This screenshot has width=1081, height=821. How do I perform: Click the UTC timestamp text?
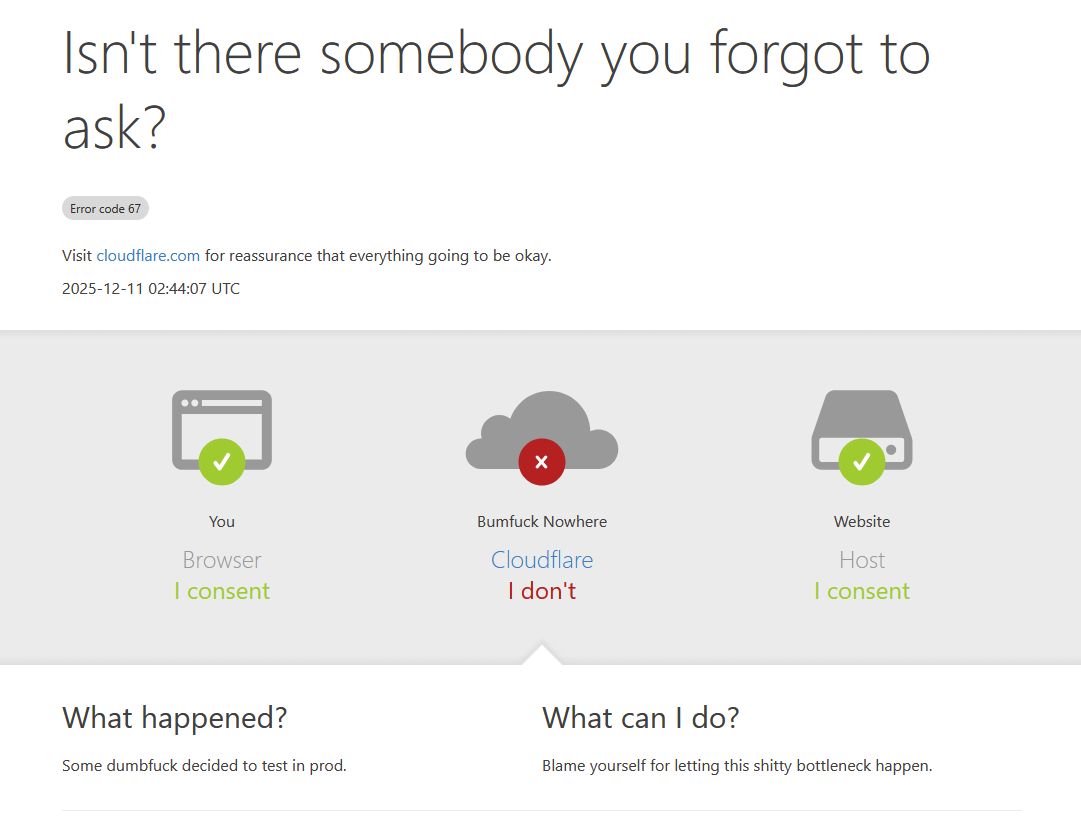[151, 289]
